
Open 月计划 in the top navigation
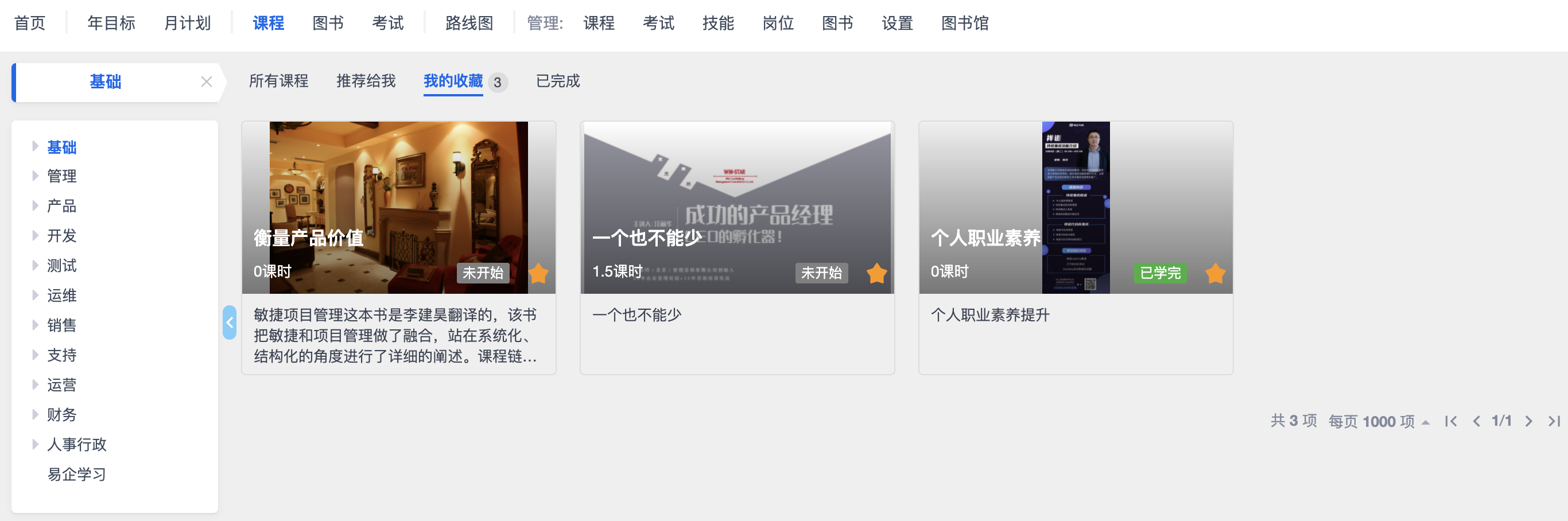(188, 23)
